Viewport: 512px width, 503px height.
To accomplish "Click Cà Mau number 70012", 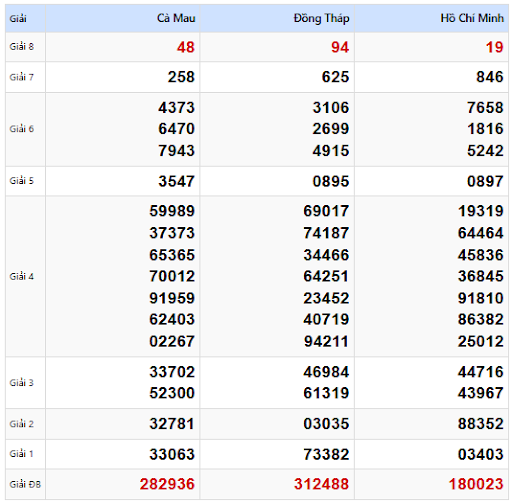I will tap(172, 276).
